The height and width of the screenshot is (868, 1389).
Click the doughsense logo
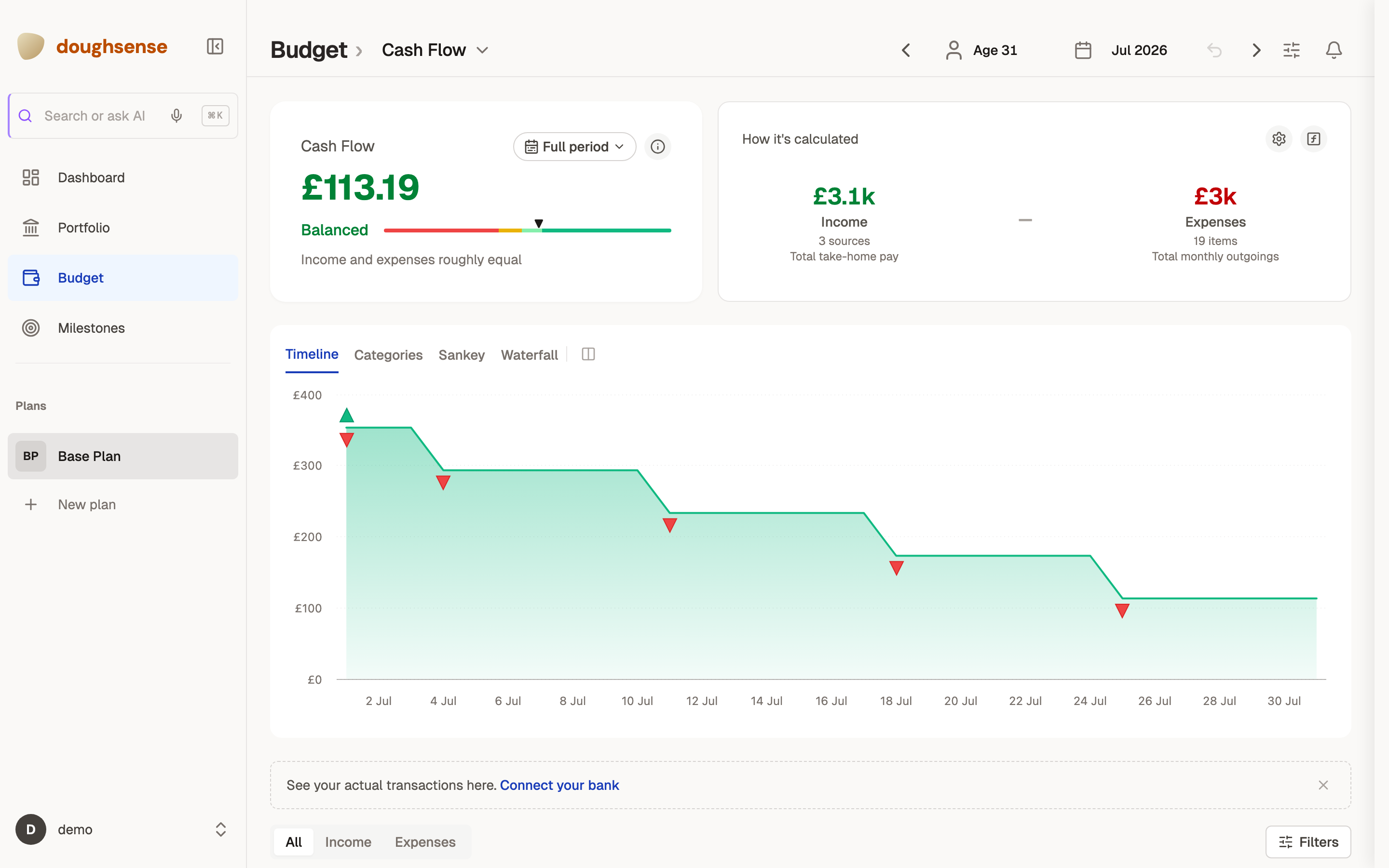pyautogui.click(x=93, y=46)
